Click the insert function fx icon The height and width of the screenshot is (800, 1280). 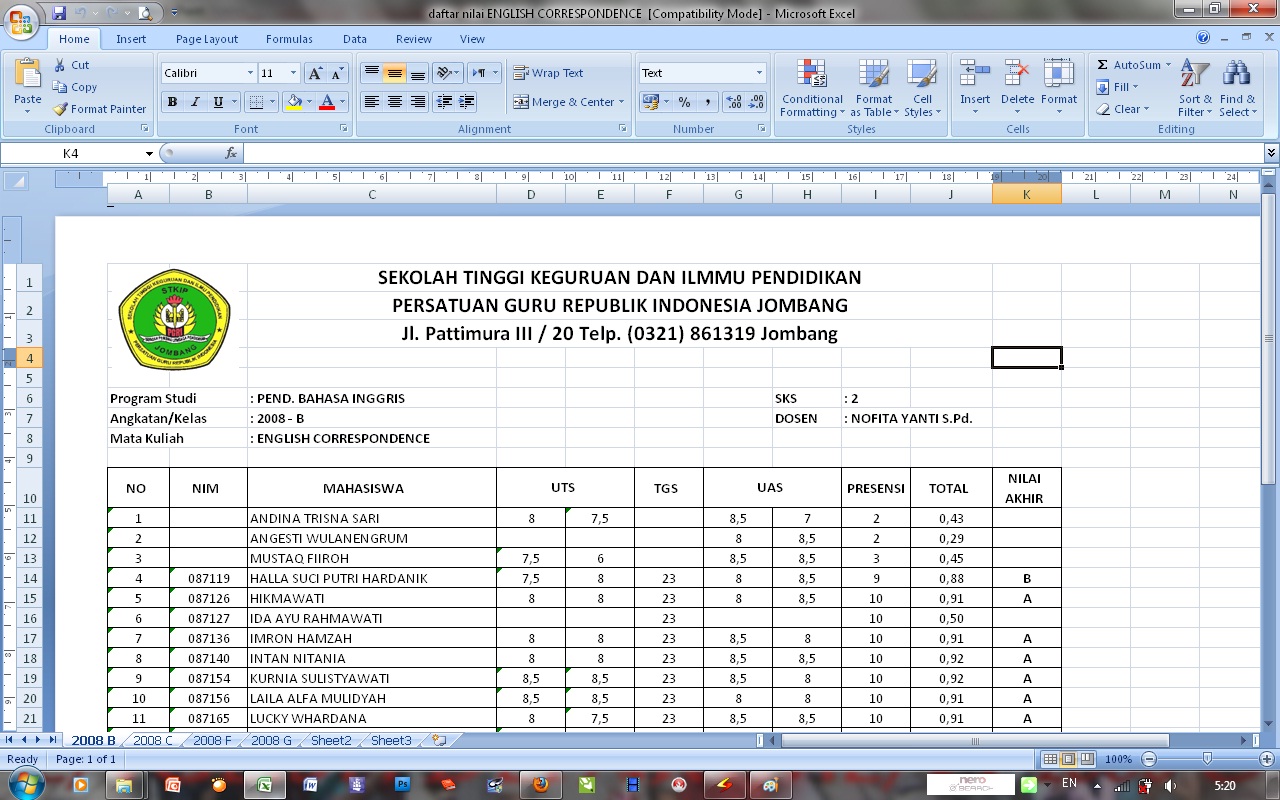[231, 153]
